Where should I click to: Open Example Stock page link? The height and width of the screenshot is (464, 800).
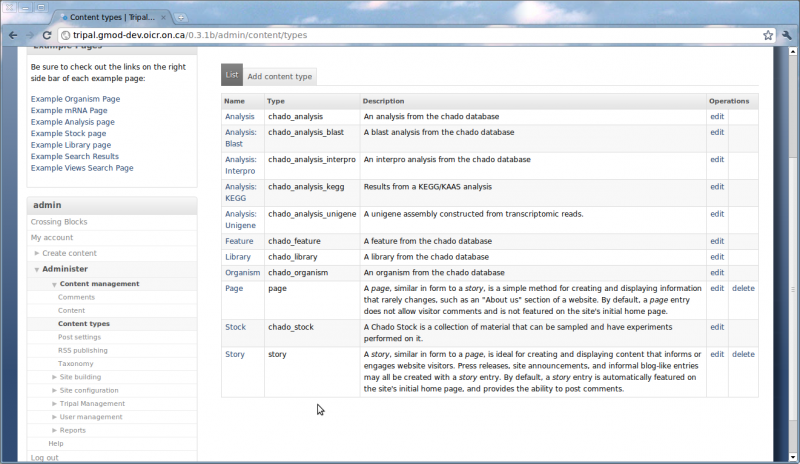[x=68, y=133]
